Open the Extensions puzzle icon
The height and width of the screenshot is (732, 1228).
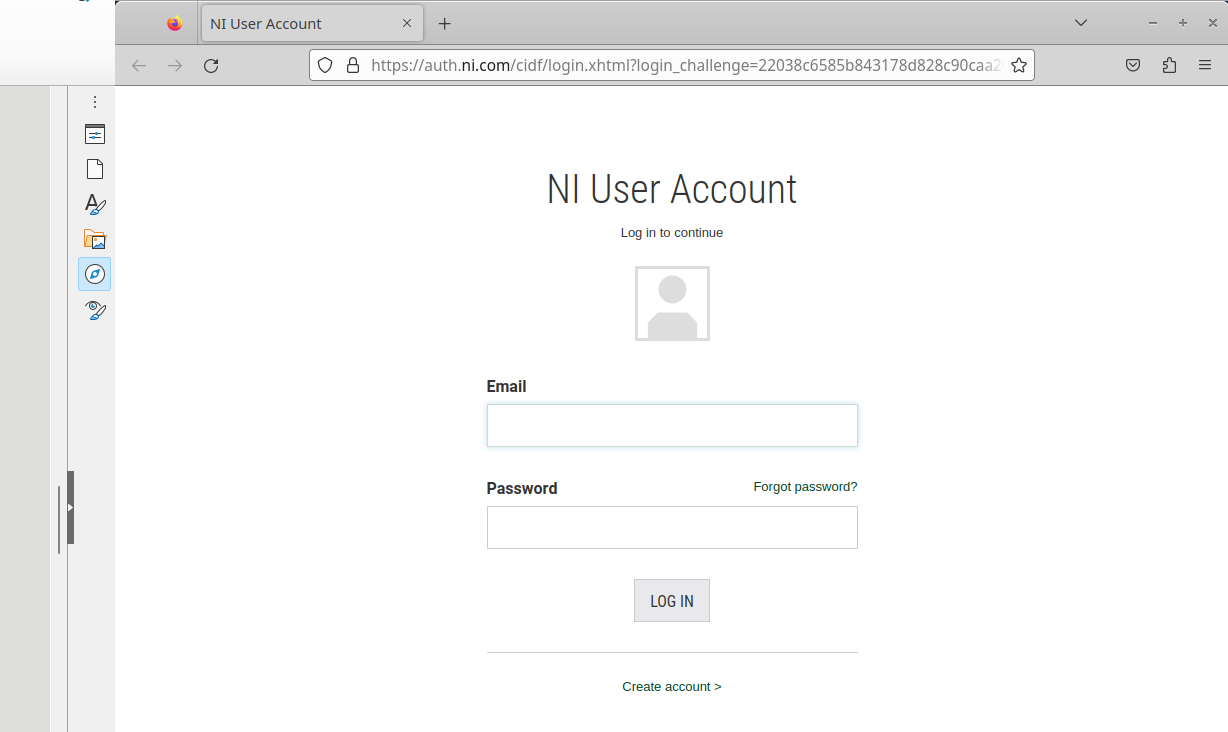tap(1169, 65)
